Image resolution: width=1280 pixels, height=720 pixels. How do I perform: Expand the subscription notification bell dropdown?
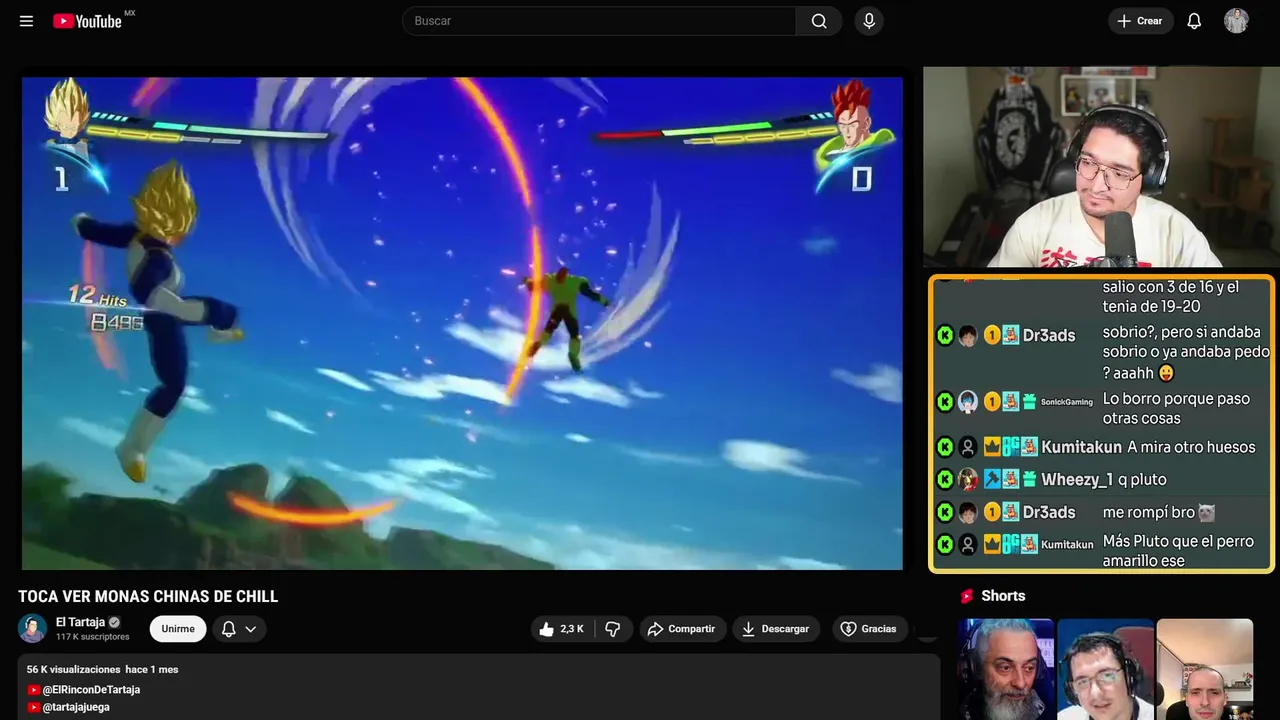[239, 629]
